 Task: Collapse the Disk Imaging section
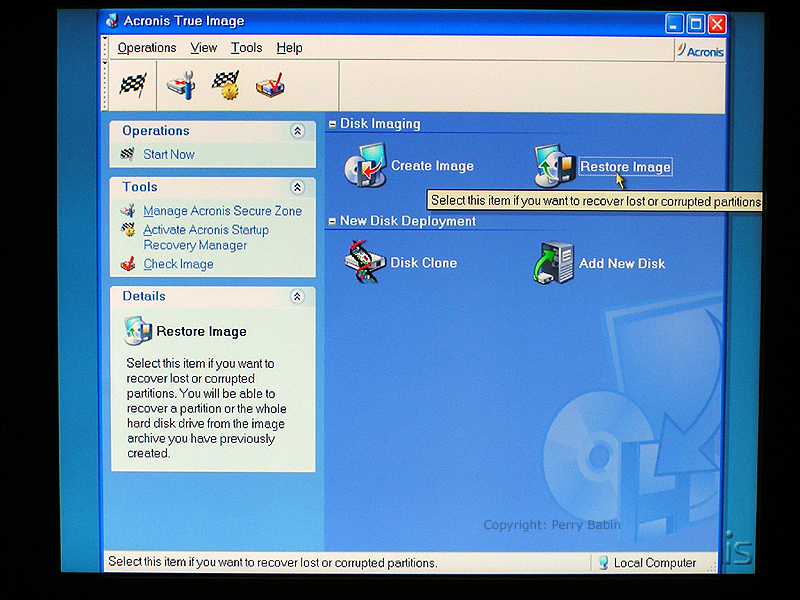click(333, 123)
